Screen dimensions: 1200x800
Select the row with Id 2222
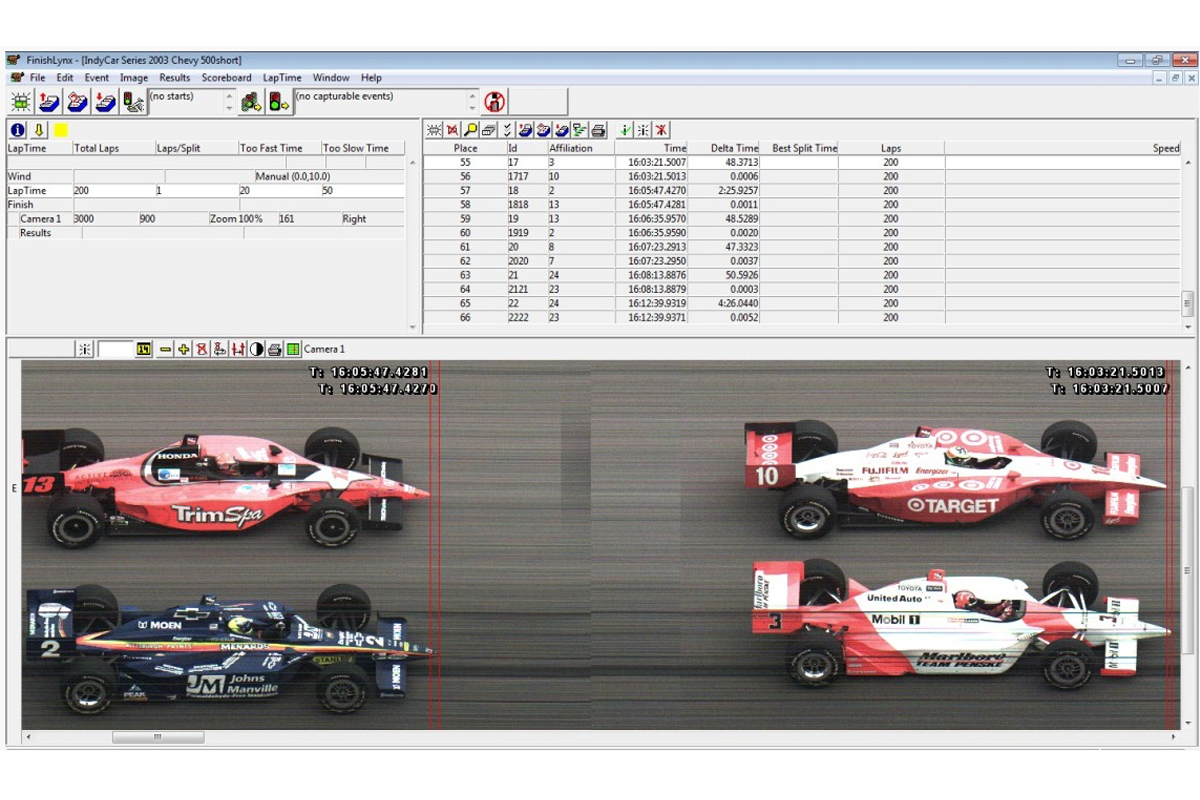(802, 317)
